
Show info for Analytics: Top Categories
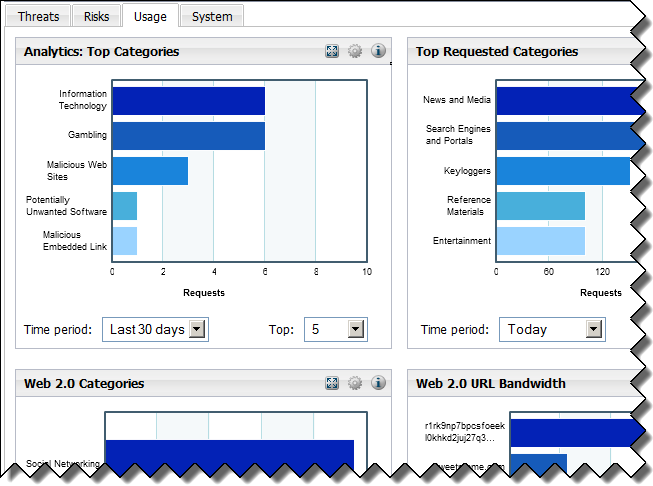pos(378,51)
